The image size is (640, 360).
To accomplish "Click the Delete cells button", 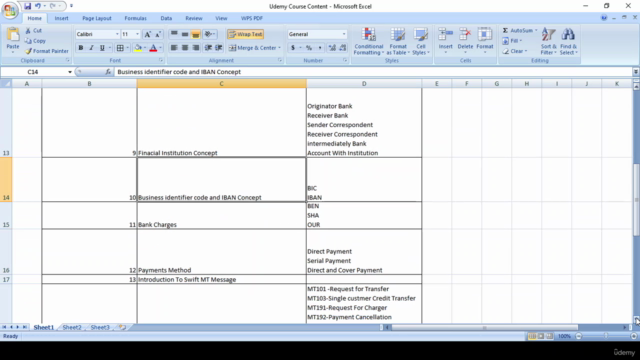I will click(x=465, y=41).
